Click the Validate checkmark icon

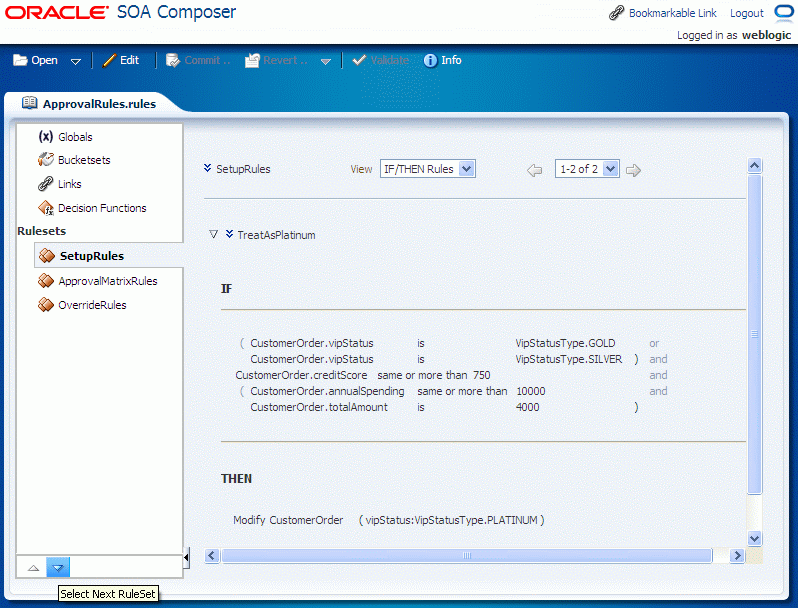click(x=359, y=60)
